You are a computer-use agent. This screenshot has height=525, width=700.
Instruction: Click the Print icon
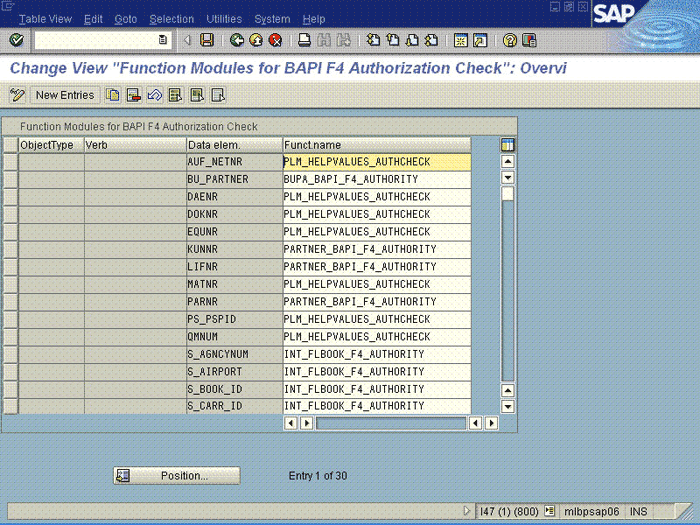tap(304, 40)
